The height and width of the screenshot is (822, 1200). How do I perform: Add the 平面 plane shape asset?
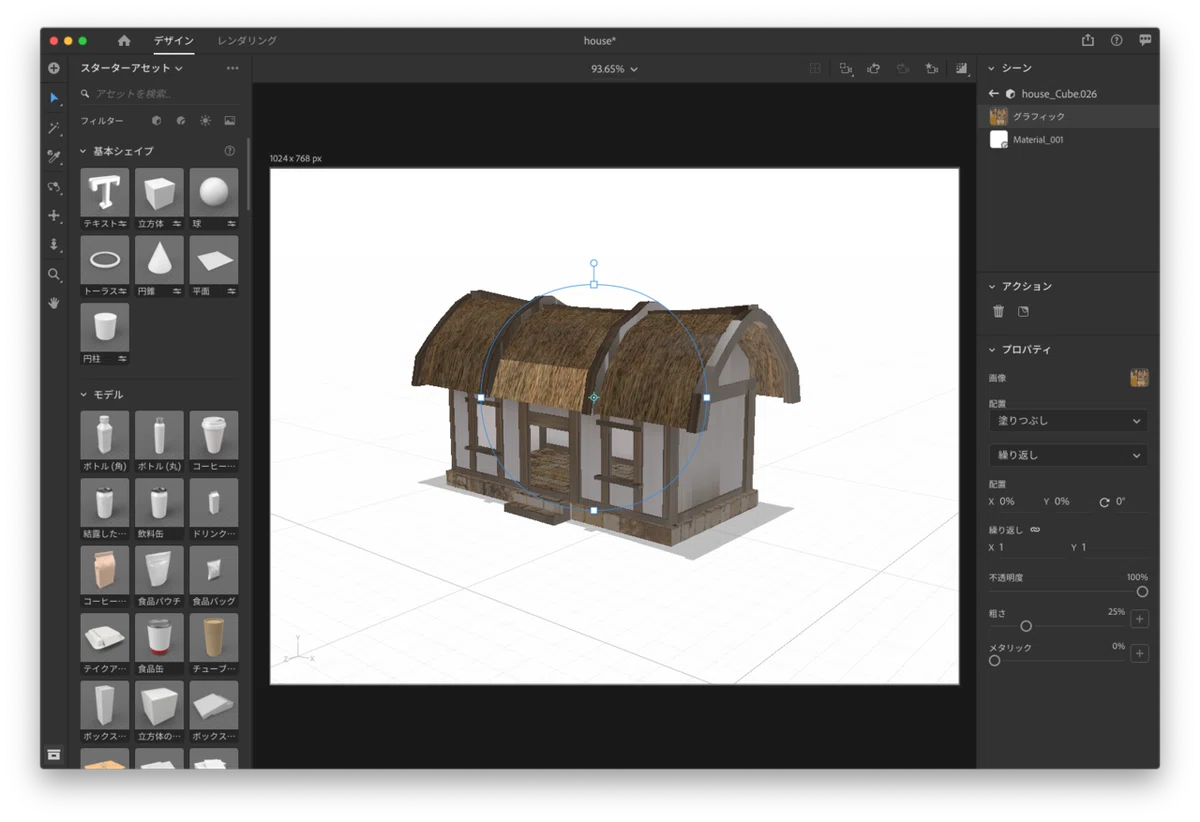[x=214, y=267]
